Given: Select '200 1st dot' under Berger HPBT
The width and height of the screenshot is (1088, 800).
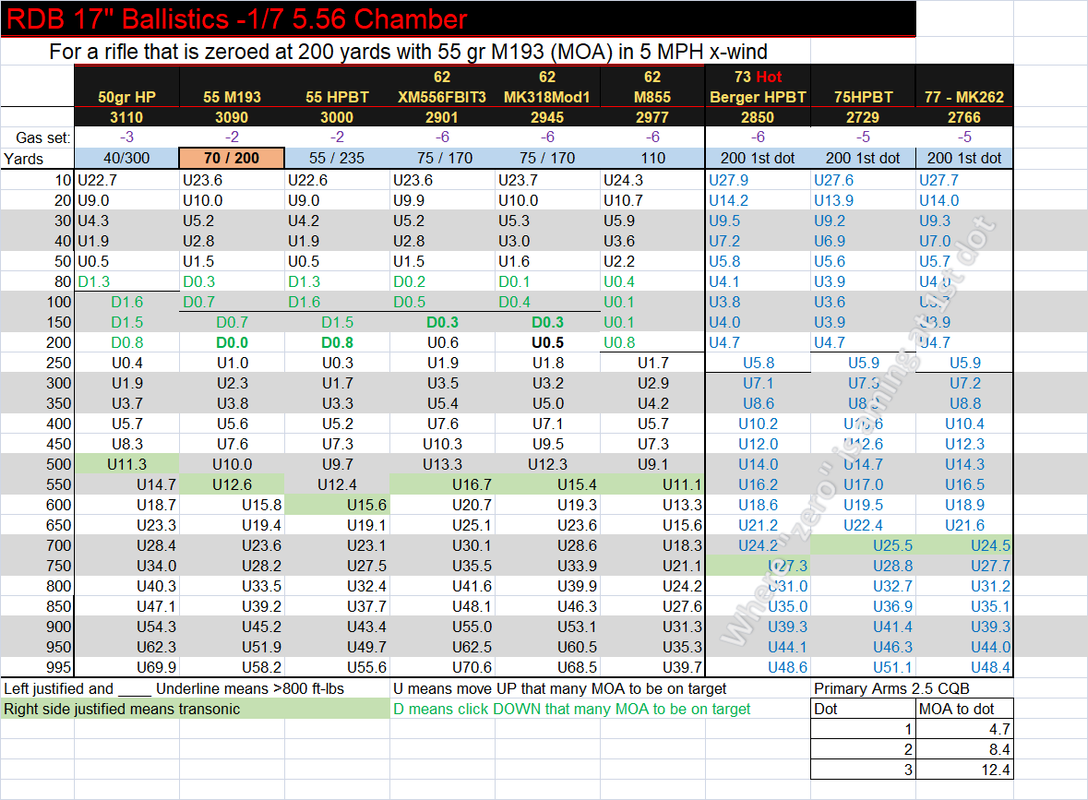Looking at the screenshot, I should pos(758,158).
